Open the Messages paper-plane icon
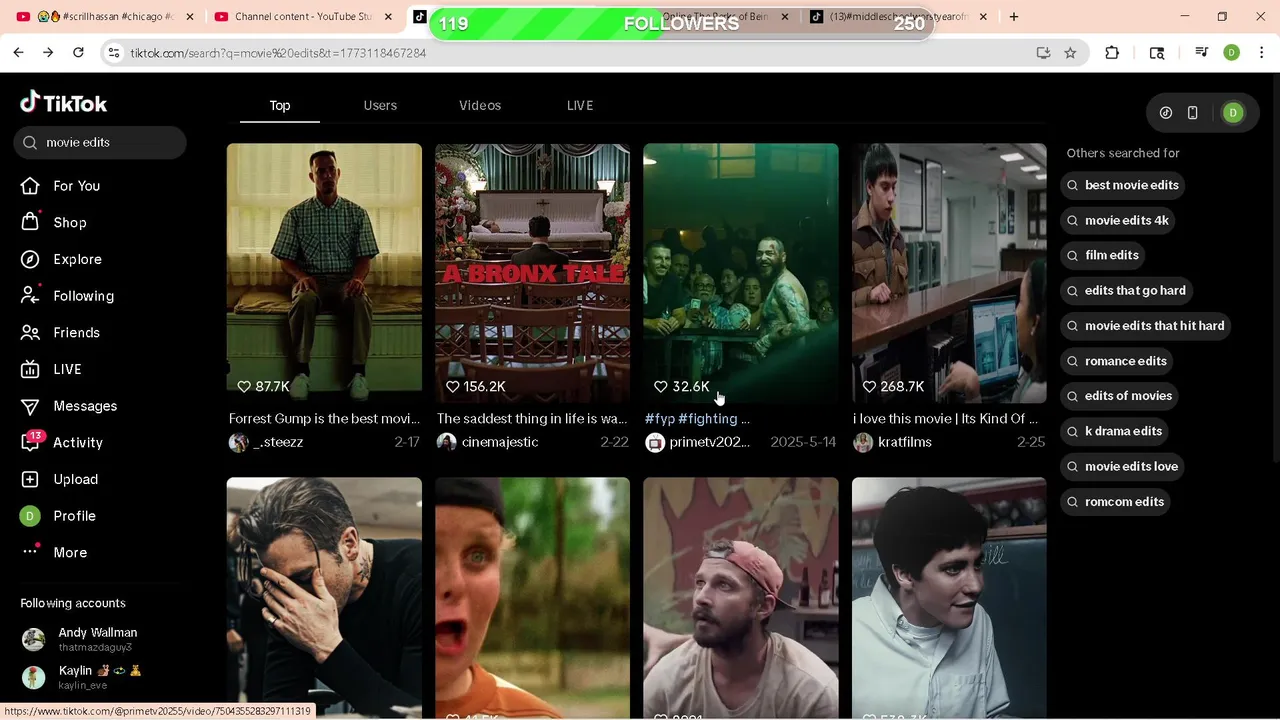The width and height of the screenshot is (1280, 720). [31, 406]
